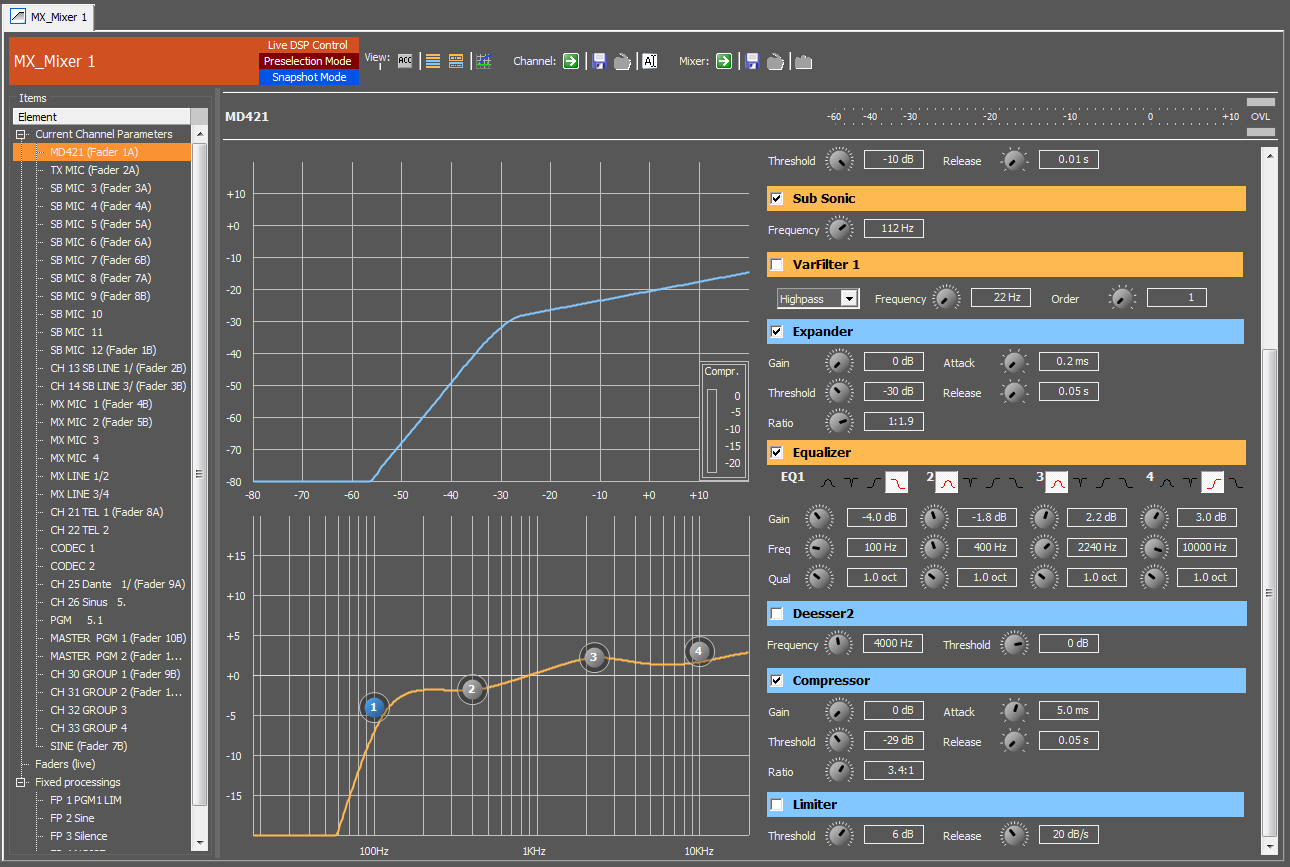This screenshot has width=1290, height=867.
Task: Click the parameters panel vertical scrollbar thumb
Action: tap(1270, 592)
